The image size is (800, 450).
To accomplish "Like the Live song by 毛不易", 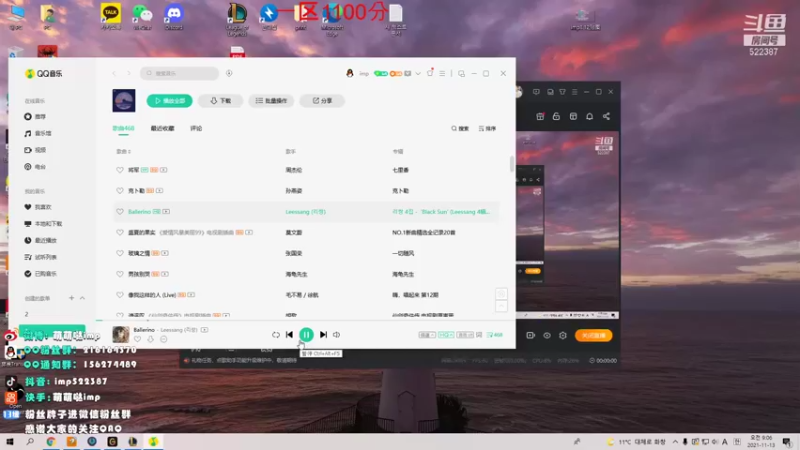I will (120, 295).
